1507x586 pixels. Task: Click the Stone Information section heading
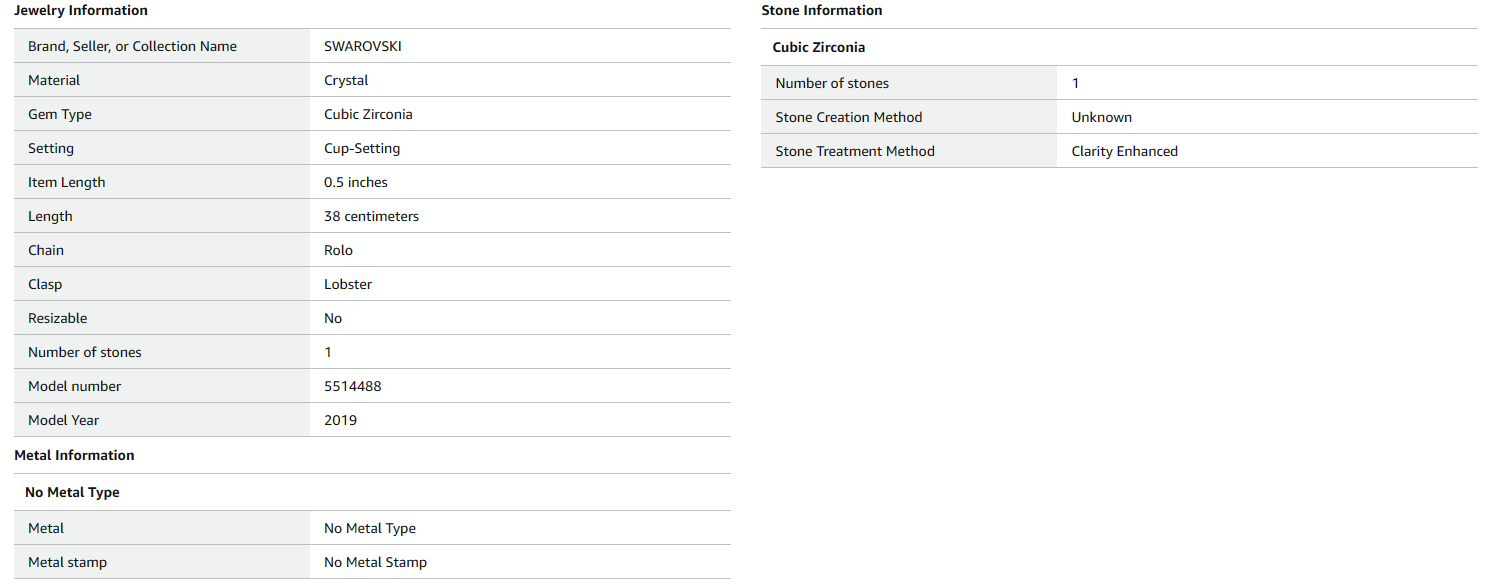(x=822, y=11)
